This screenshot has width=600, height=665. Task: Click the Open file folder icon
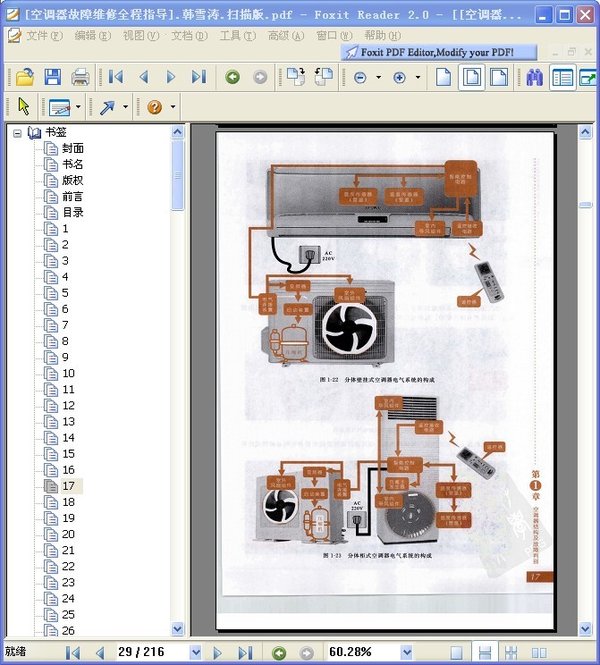(24, 77)
